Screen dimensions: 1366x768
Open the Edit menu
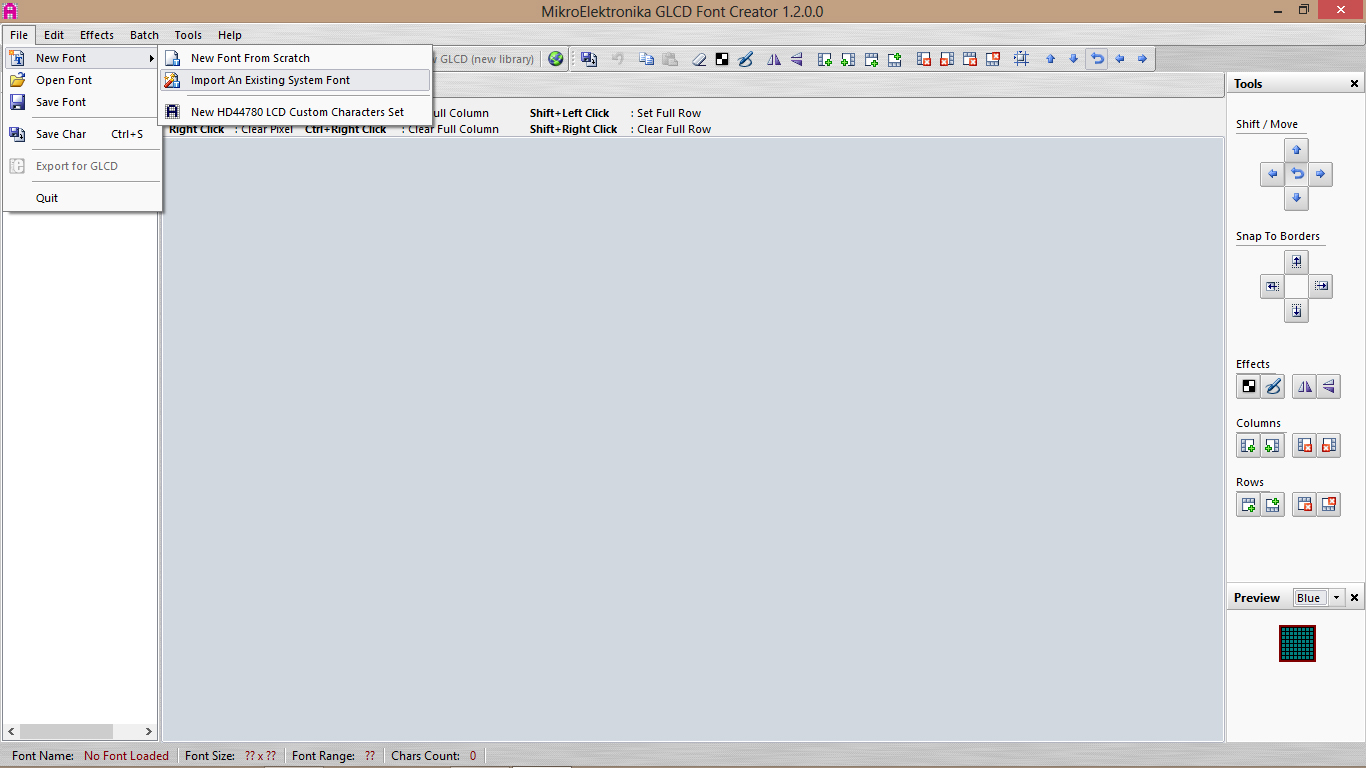click(54, 35)
